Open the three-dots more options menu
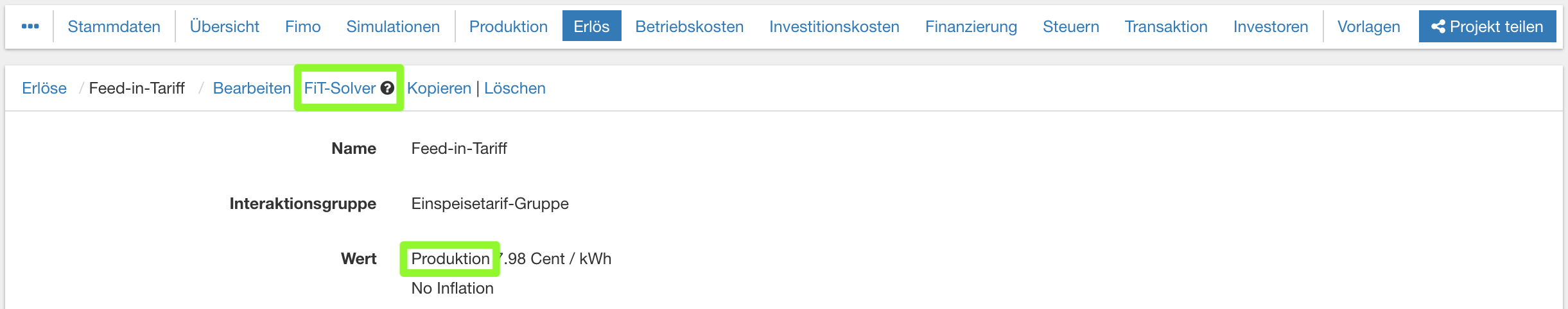This screenshot has height=309, width=1568. (30, 26)
